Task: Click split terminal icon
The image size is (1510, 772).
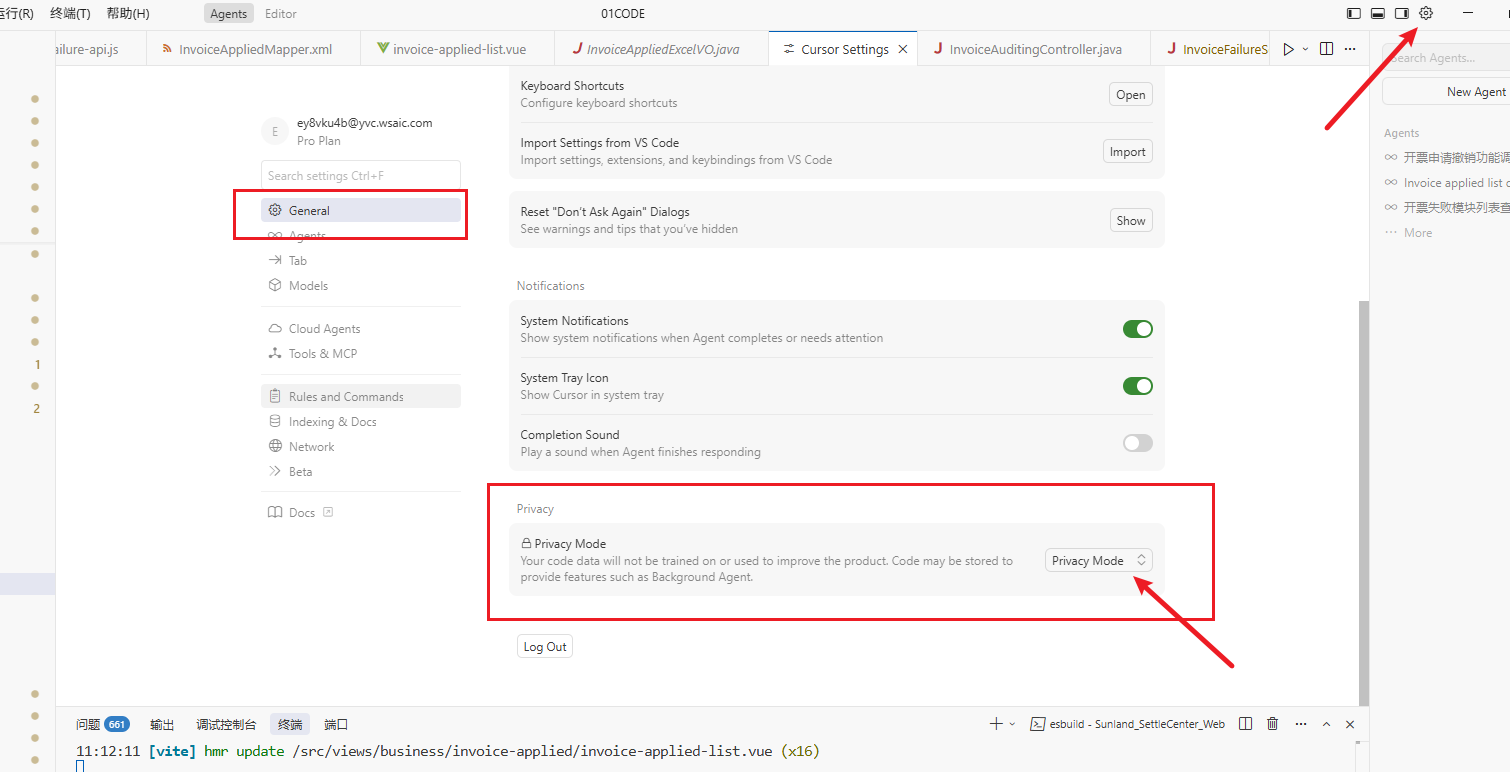Action: (x=1246, y=724)
